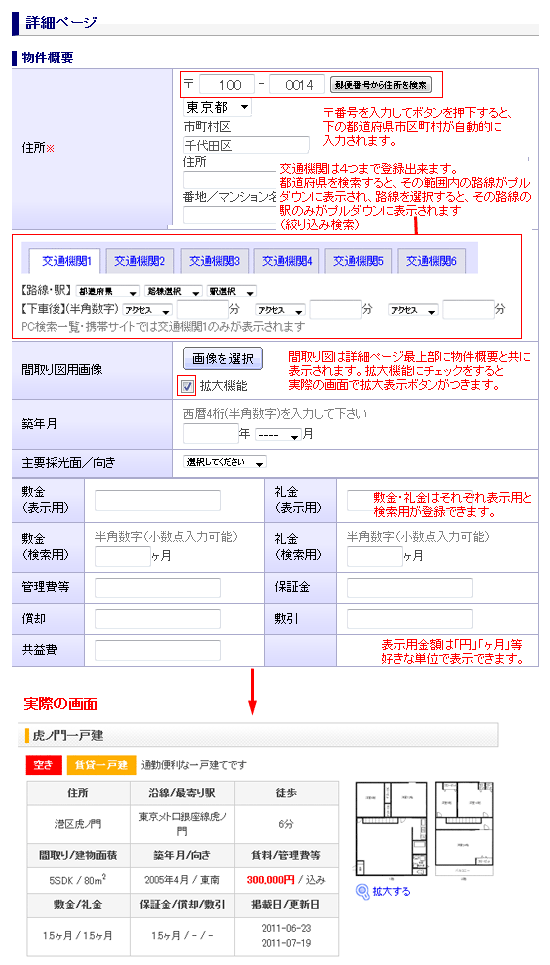Click the 港区虎ノ門 address cell
The height and width of the screenshot is (965, 550).
tap(79, 823)
